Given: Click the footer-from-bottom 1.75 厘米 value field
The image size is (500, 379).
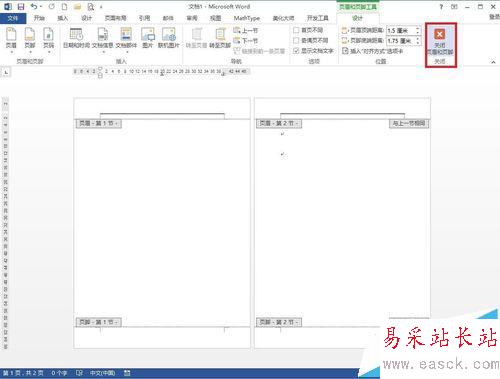Looking at the screenshot, I should [x=400, y=41].
